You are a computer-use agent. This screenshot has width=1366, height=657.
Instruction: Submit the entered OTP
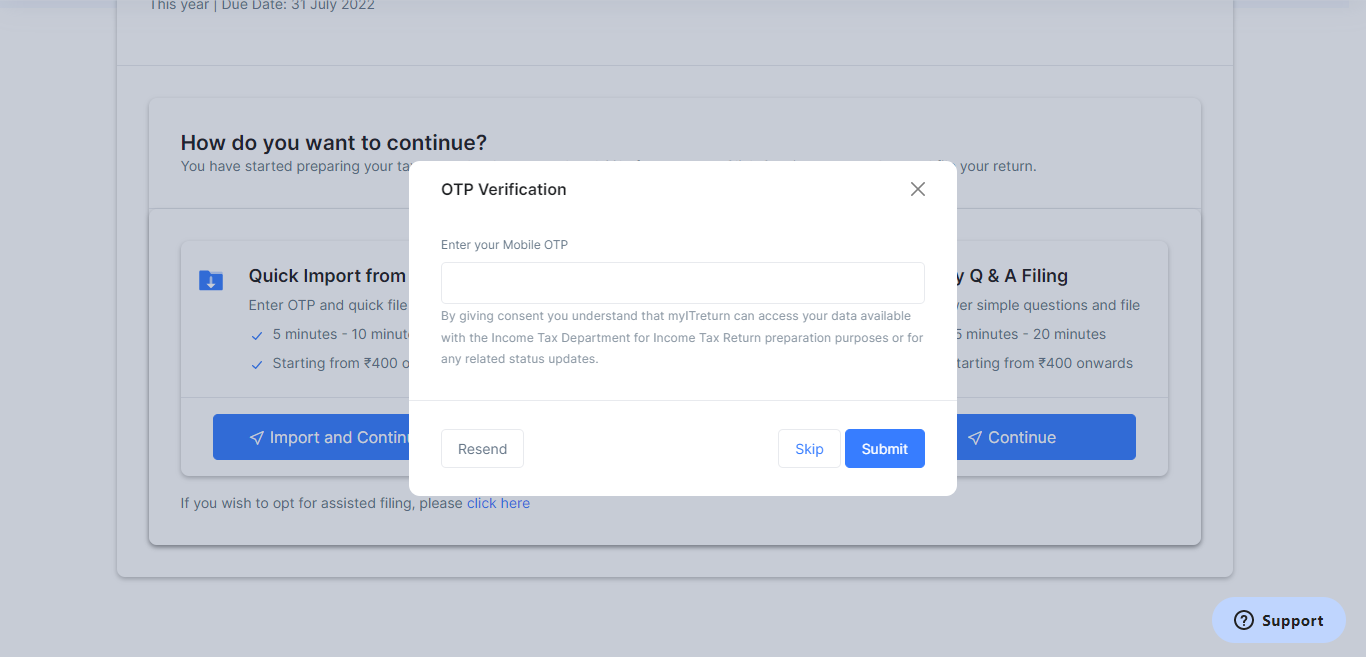click(885, 449)
